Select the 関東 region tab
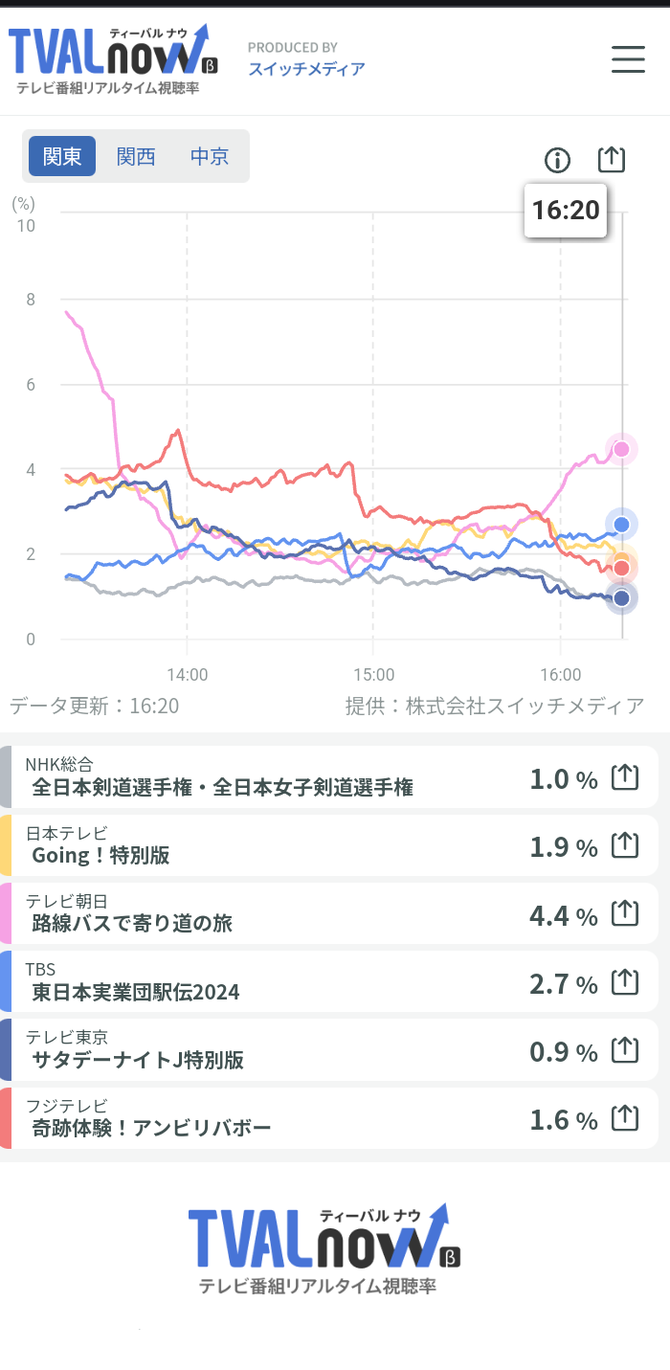This screenshot has height=1370, width=670. click(62, 157)
